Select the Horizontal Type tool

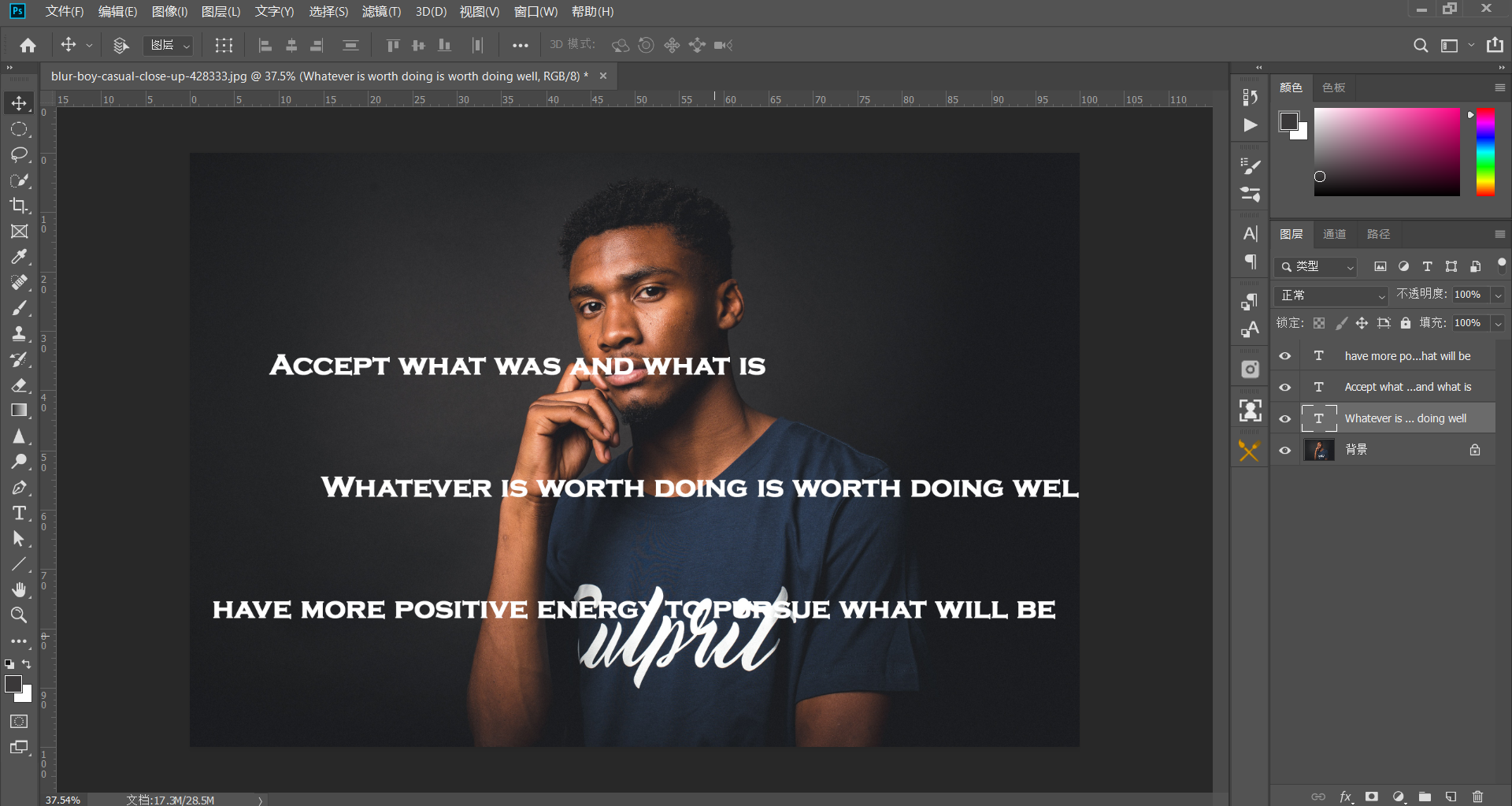coord(19,513)
